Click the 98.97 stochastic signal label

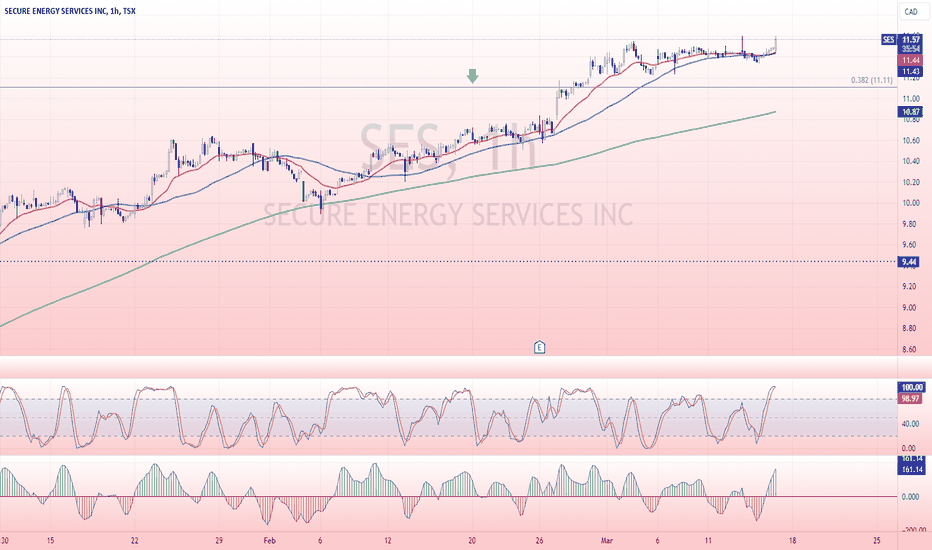click(x=911, y=399)
